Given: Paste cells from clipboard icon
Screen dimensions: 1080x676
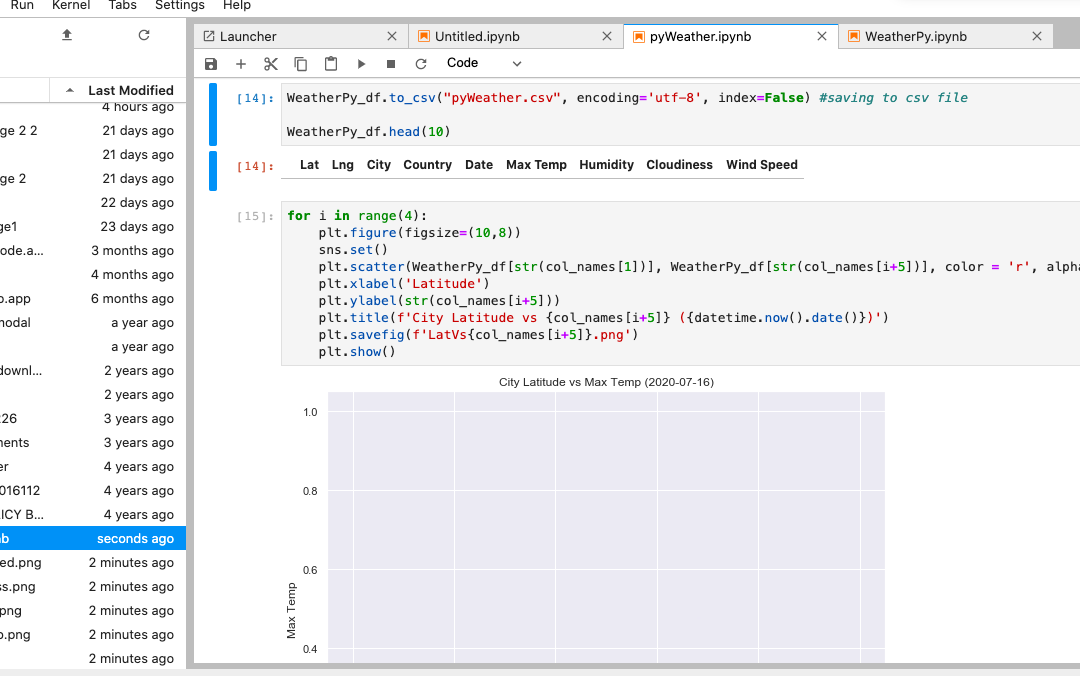Looking at the screenshot, I should pos(331,63).
